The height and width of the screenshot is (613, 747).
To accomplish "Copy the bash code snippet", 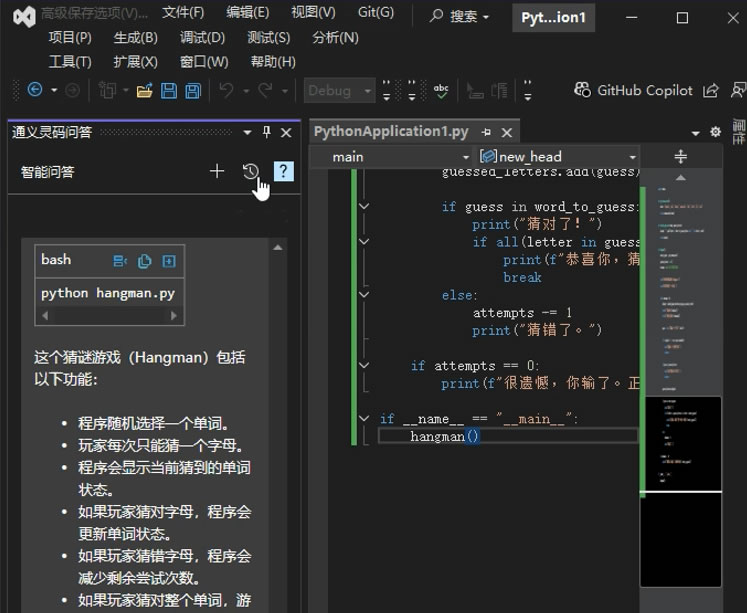I will pyautogui.click(x=144, y=261).
